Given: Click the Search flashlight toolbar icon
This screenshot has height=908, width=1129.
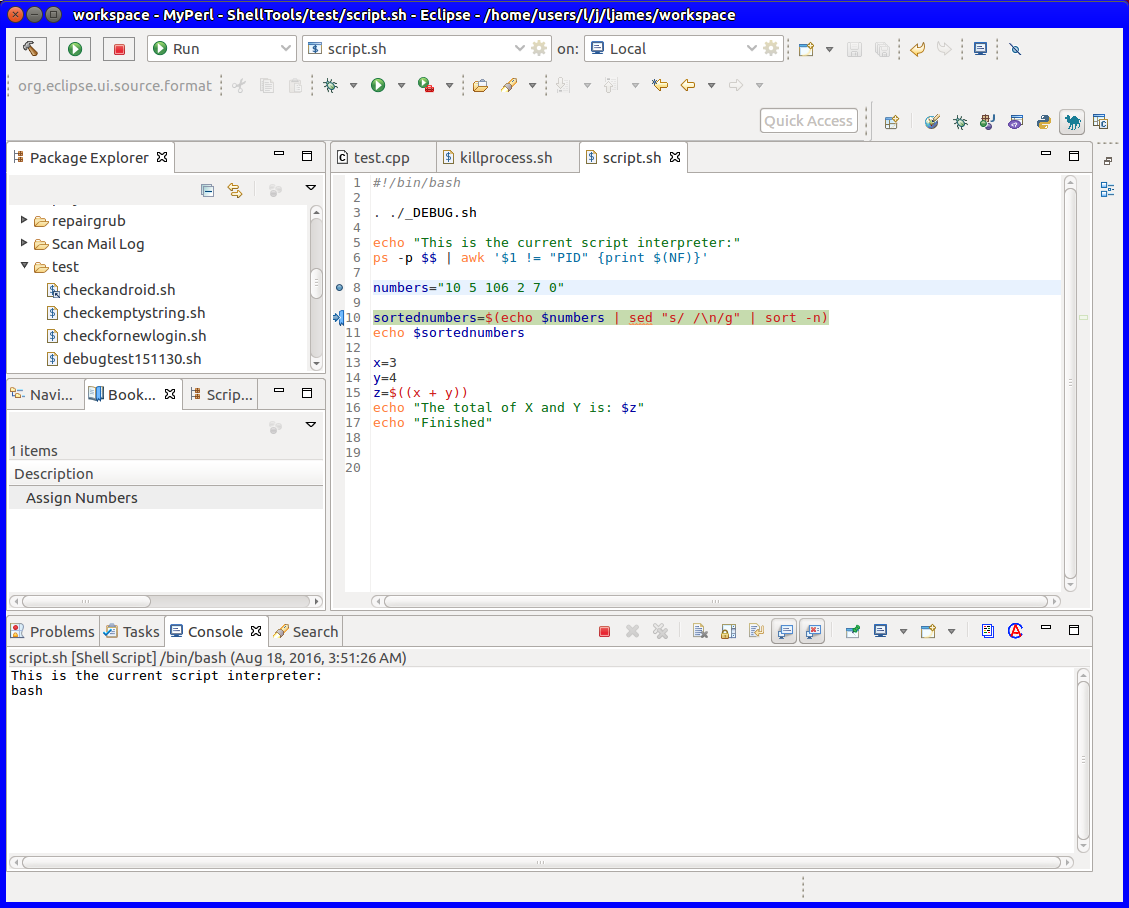Looking at the screenshot, I should 509,86.
